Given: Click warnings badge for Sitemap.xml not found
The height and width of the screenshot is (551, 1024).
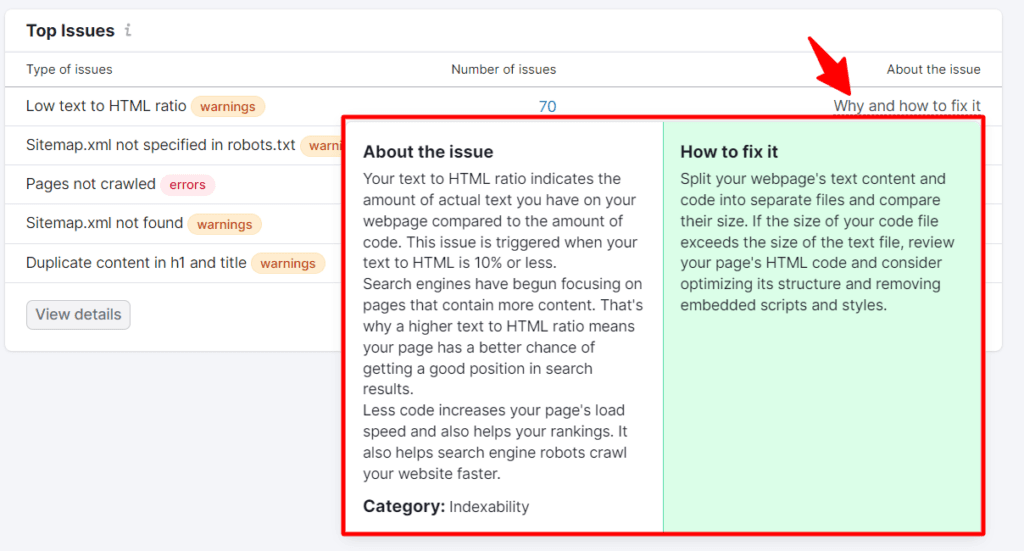Looking at the screenshot, I should [x=225, y=224].
